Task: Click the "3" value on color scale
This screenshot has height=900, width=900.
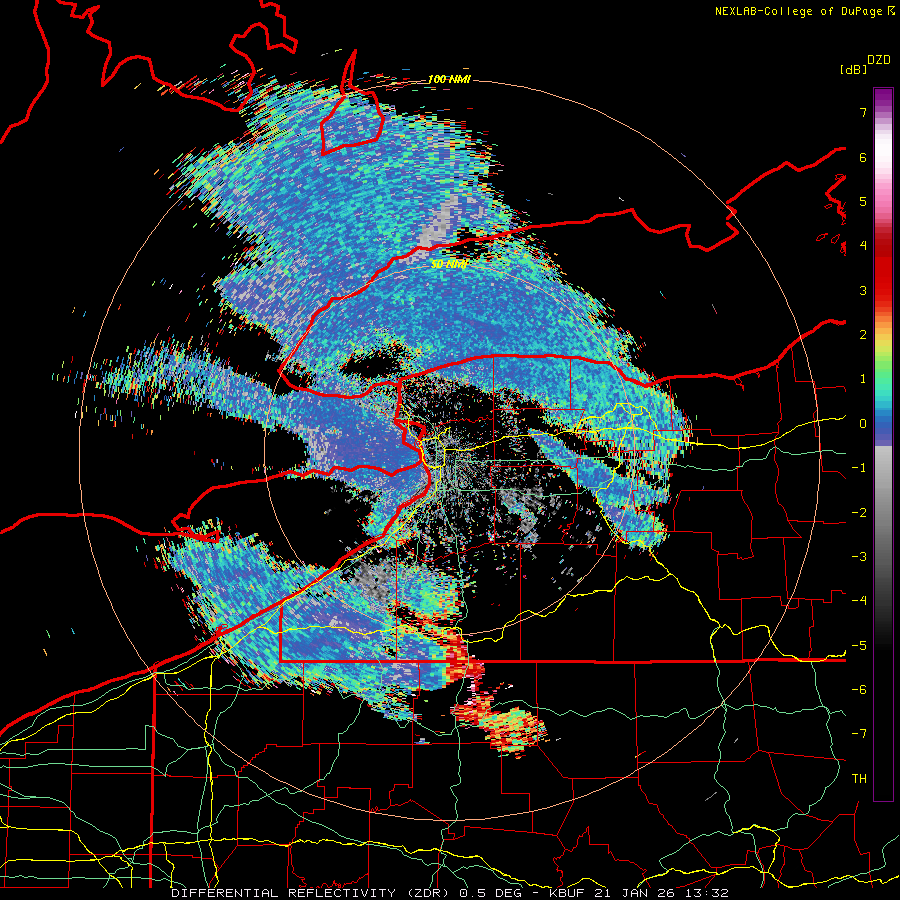Action: tap(863, 290)
